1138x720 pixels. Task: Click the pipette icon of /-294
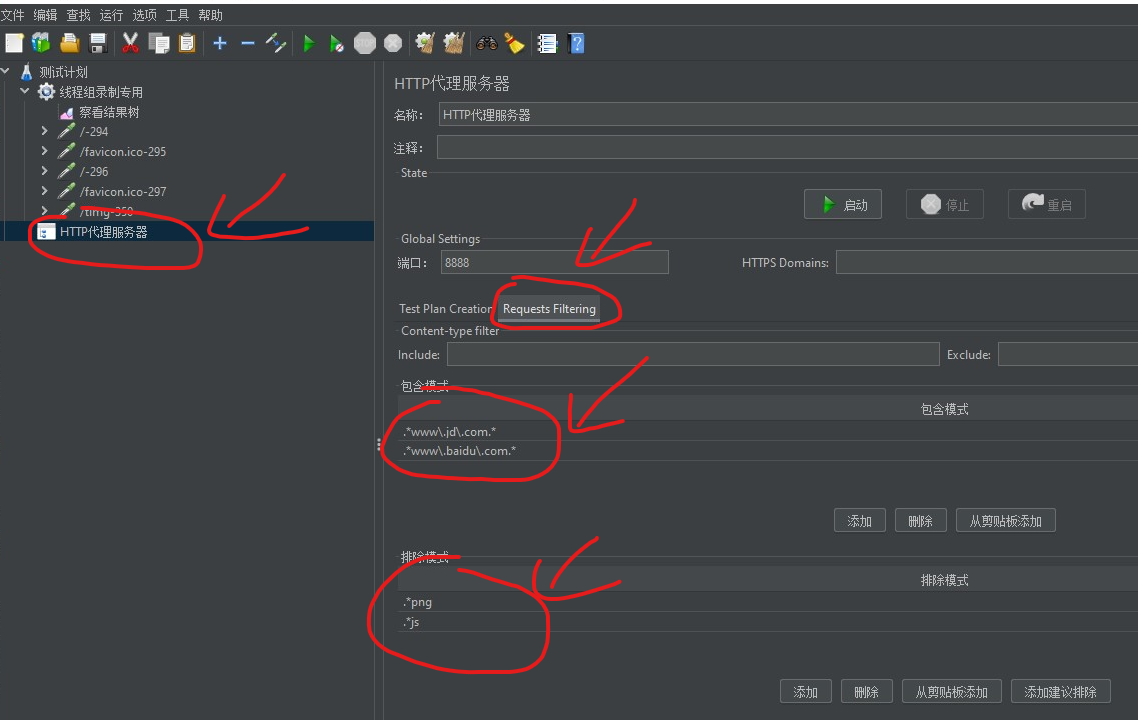click(x=67, y=131)
